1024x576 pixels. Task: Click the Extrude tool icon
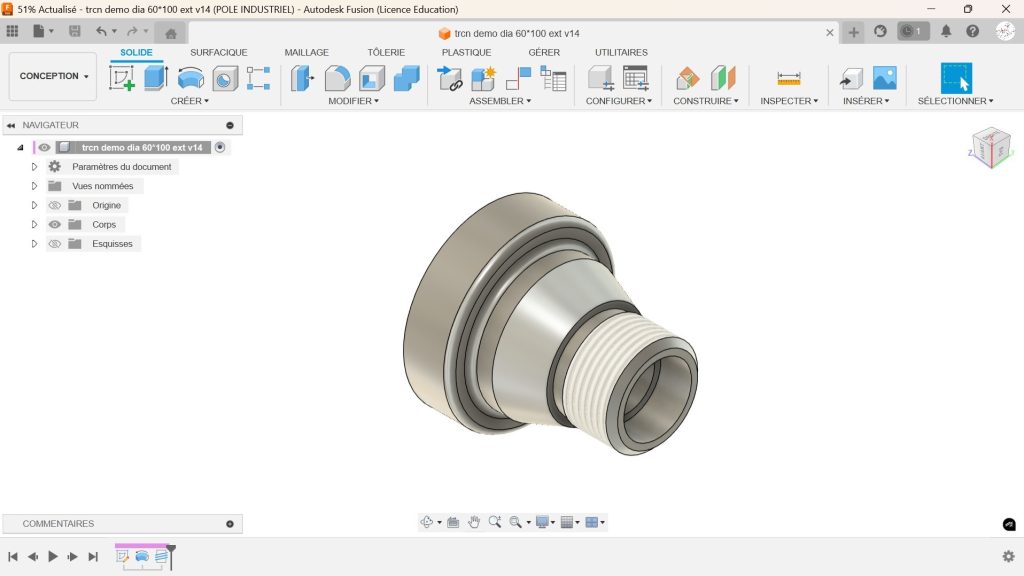[x=155, y=78]
